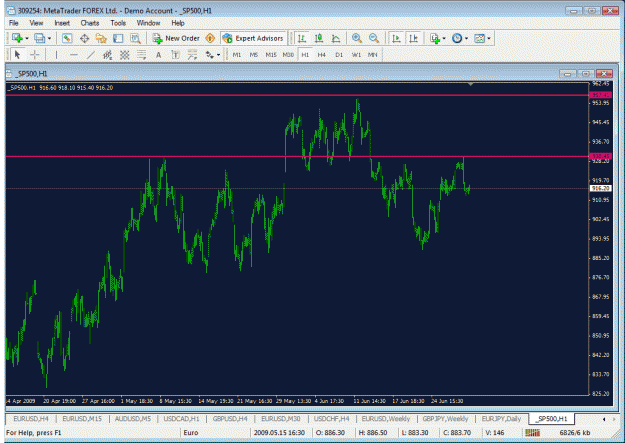Draw a horizontal line tool
The width and height of the screenshot is (625, 443).
point(73,55)
